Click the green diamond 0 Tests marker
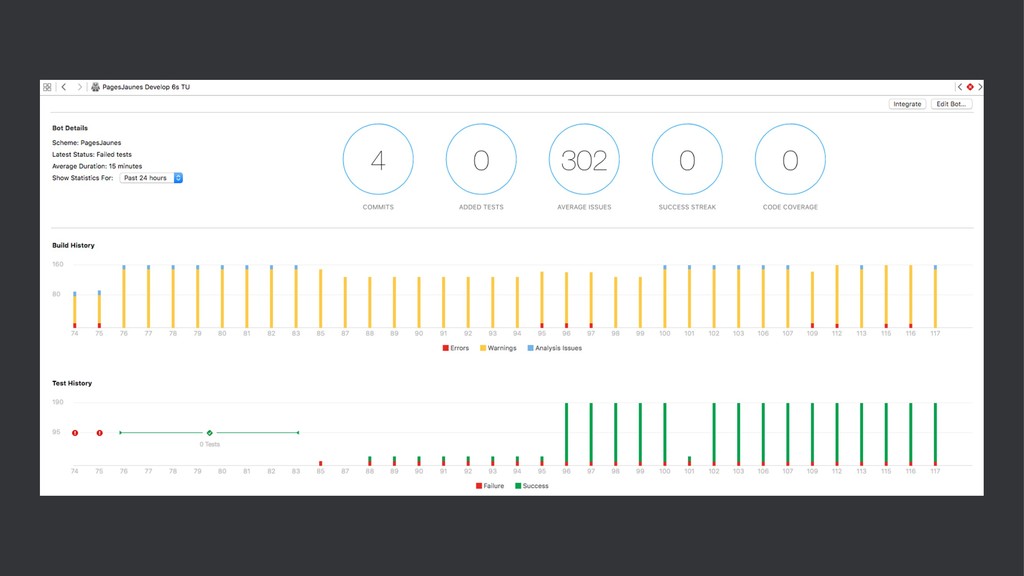This screenshot has height=576, width=1024. (x=210, y=433)
